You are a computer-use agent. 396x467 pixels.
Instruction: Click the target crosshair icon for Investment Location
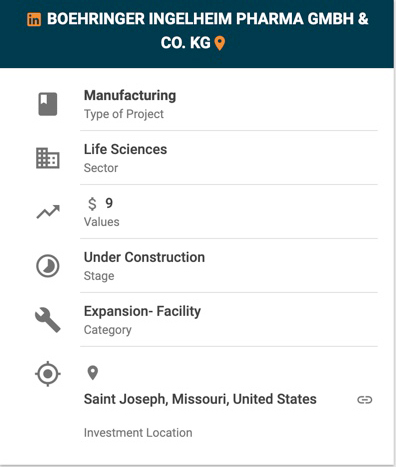48,374
